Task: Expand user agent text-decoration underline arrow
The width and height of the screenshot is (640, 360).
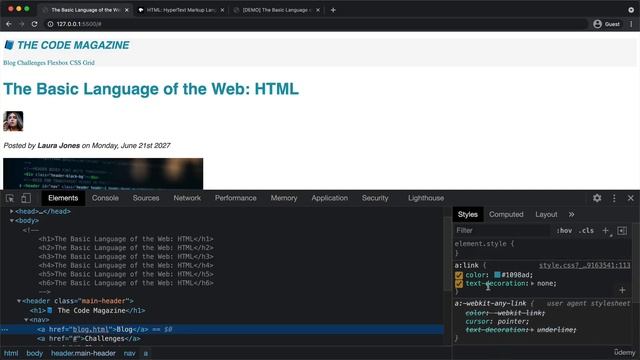Action: 532,330
